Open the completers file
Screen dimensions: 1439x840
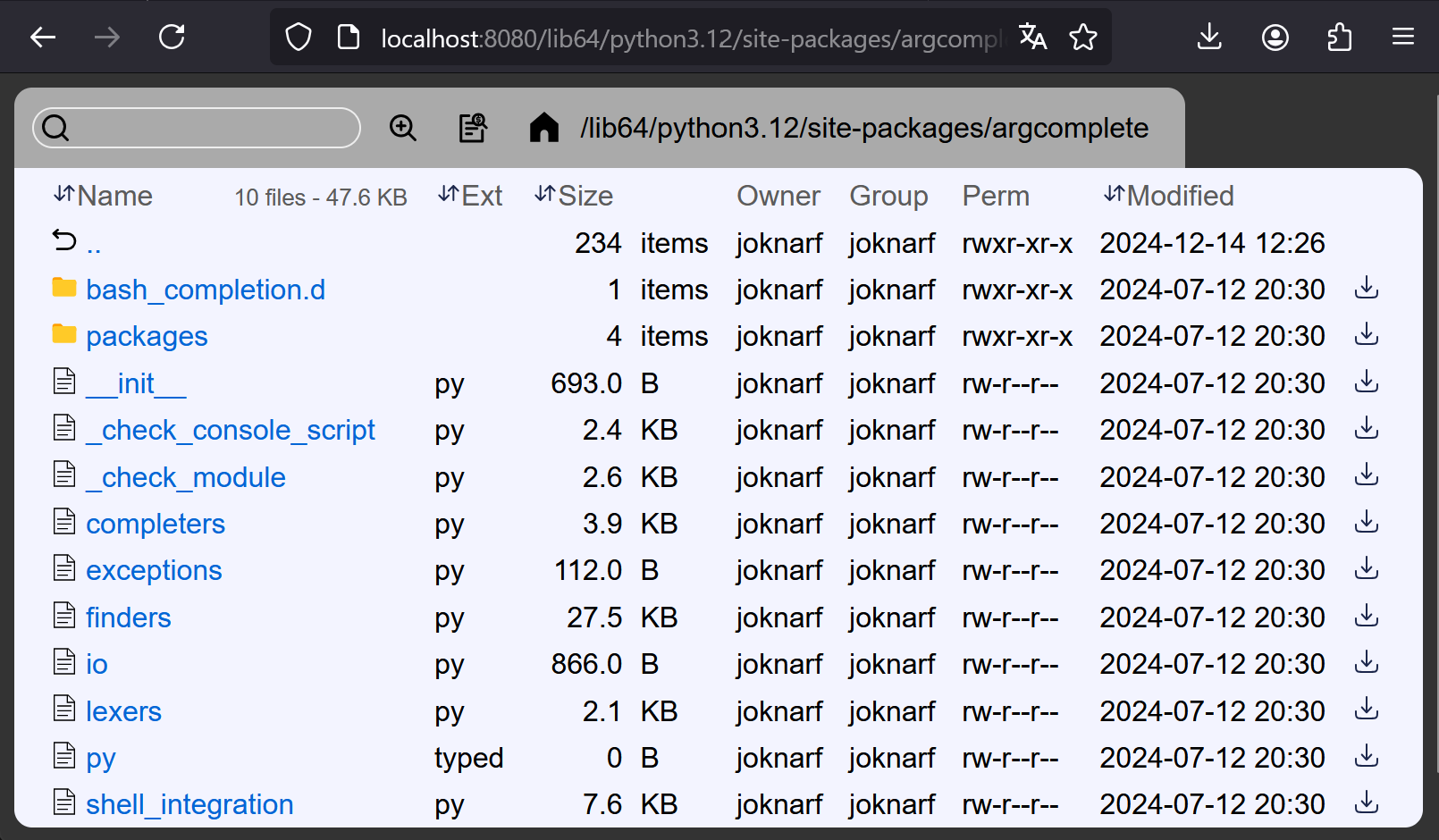(156, 524)
